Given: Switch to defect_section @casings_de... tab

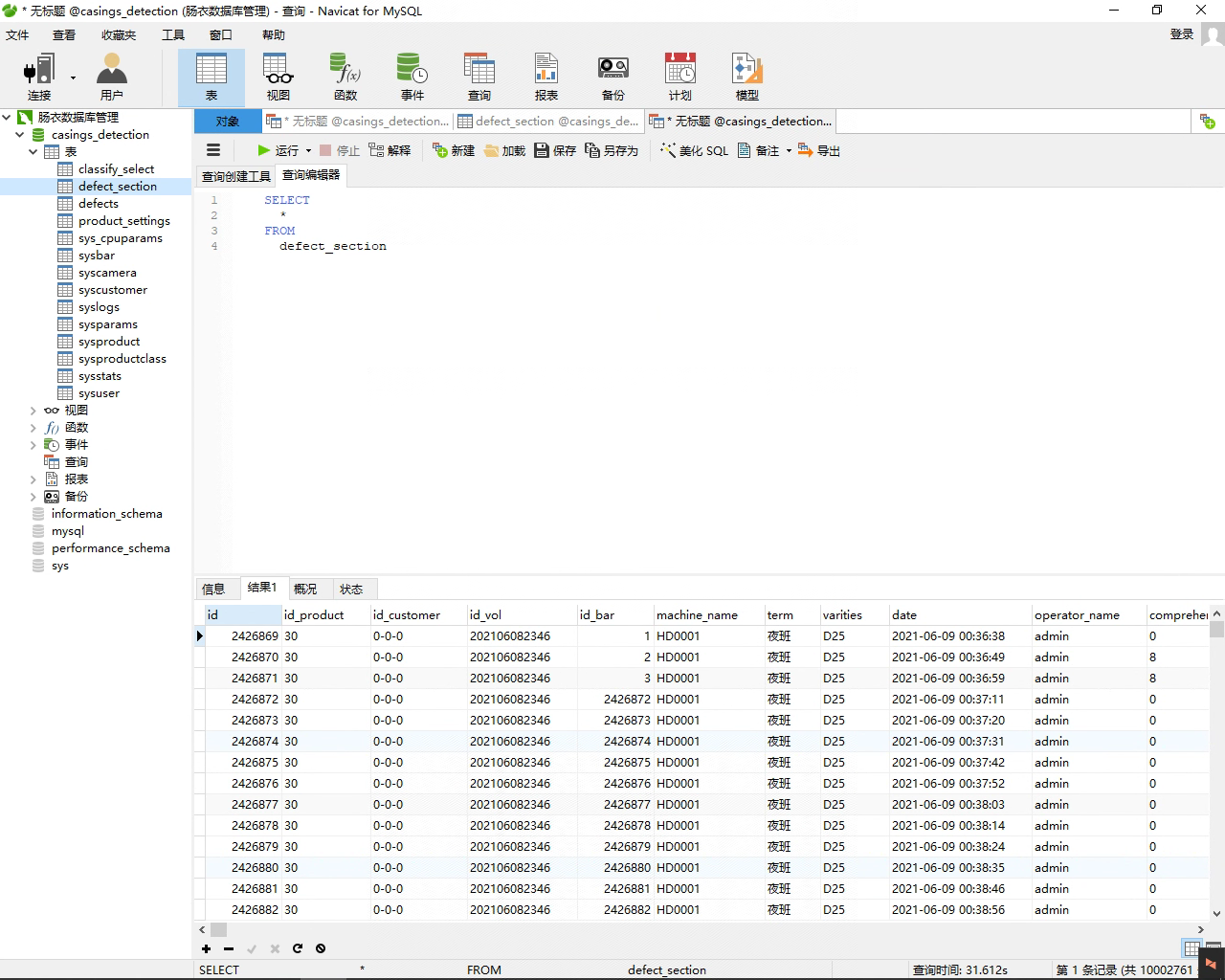Looking at the screenshot, I should click(549, 122).
